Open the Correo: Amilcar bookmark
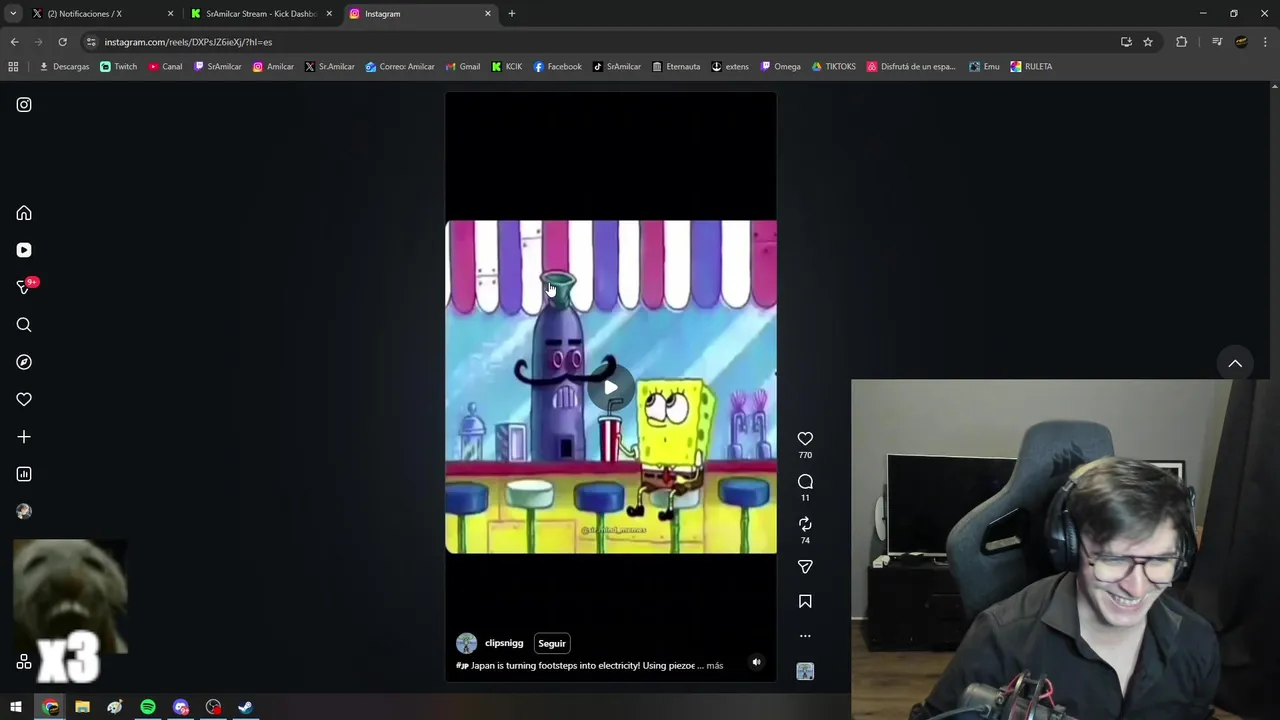The height and width of the screenshot is (720, 1280). 400,67
